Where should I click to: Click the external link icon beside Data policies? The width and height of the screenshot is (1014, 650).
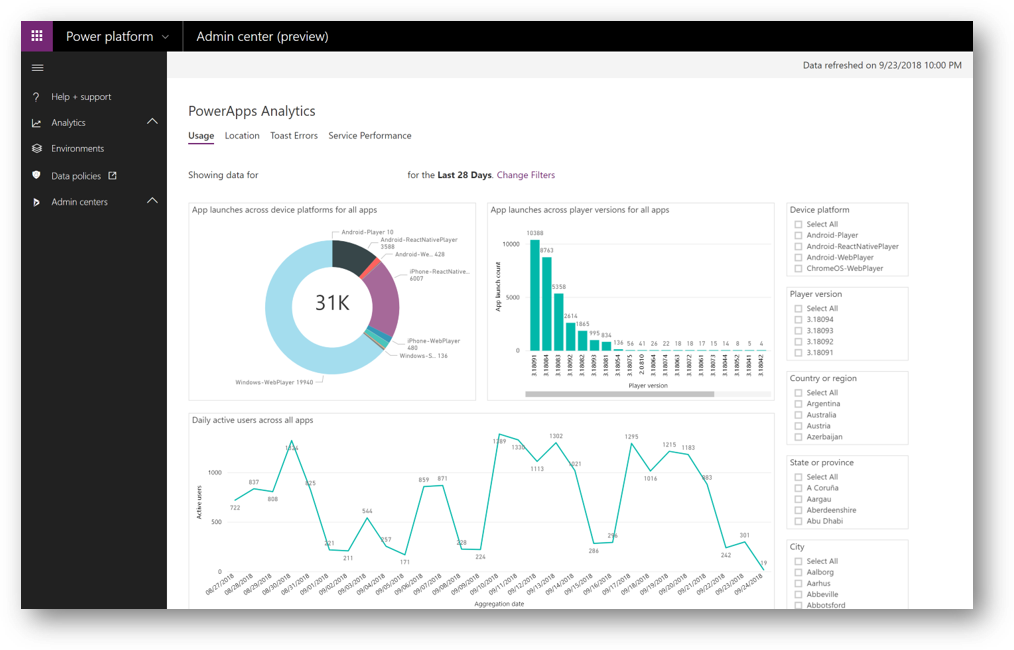point(112,176)
